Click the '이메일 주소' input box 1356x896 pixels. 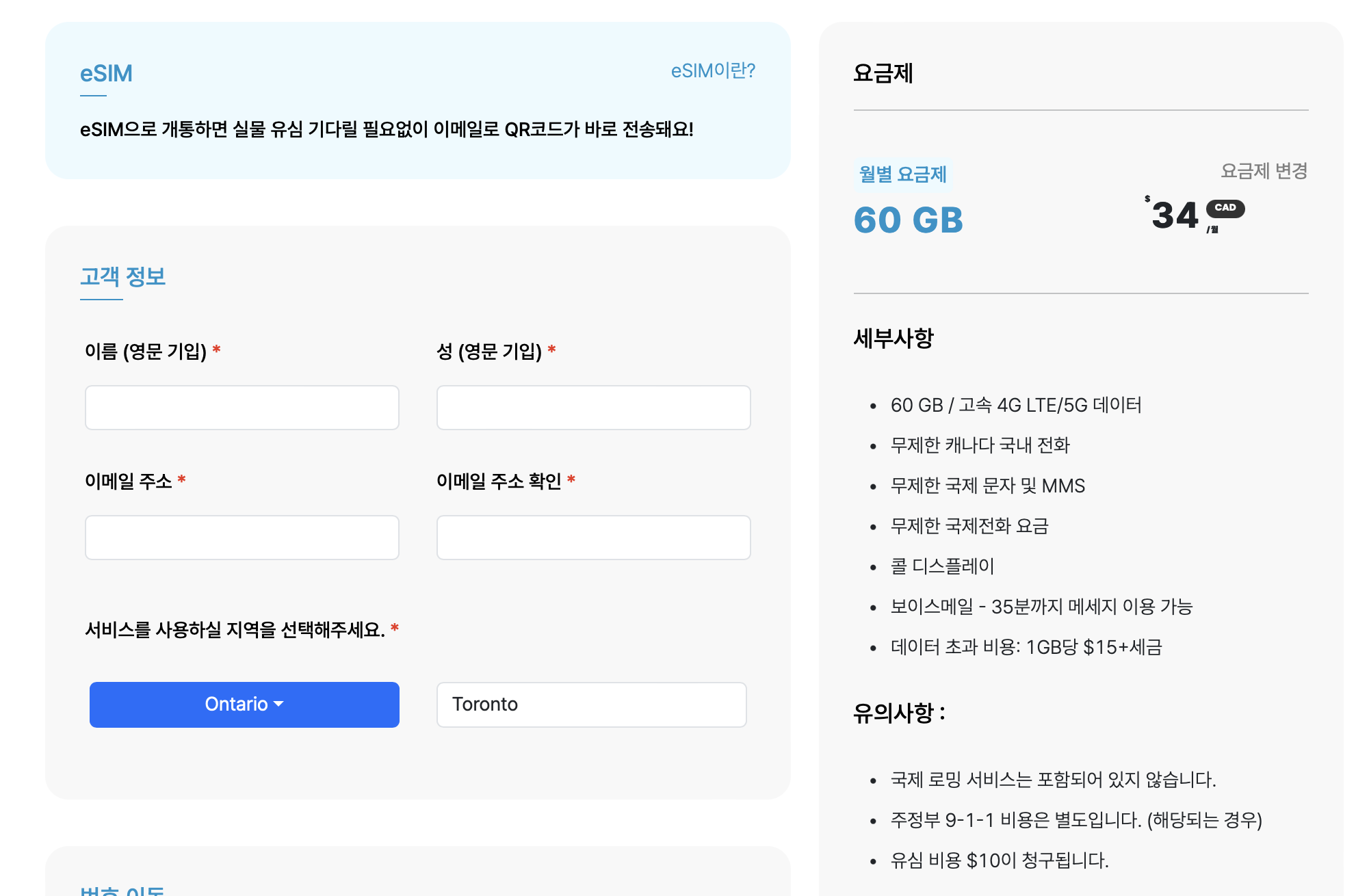click(242, 538)
